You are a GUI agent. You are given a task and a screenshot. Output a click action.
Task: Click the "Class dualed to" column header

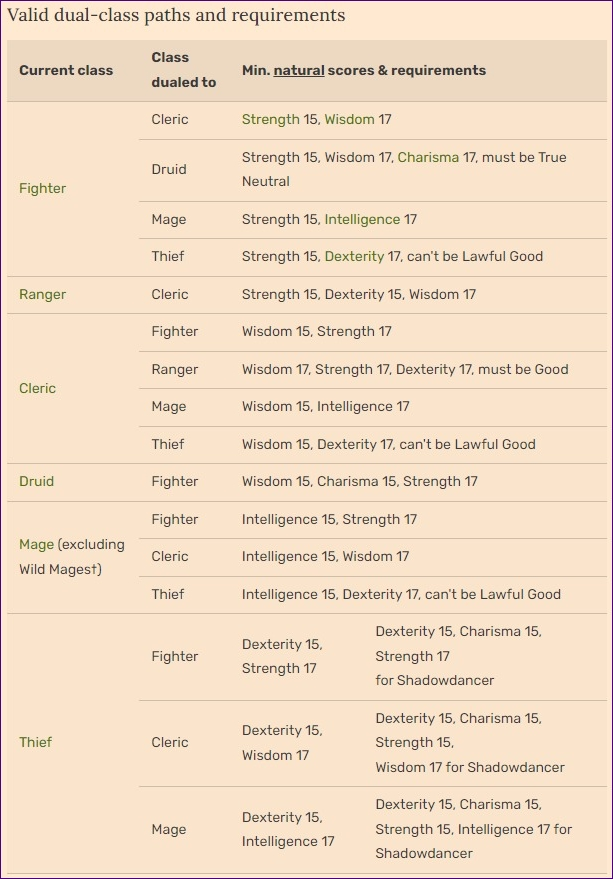pos(183,70)
